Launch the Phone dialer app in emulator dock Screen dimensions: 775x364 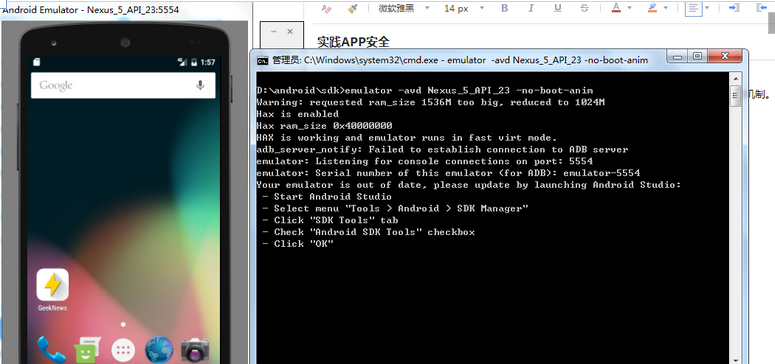coord(51,349)
